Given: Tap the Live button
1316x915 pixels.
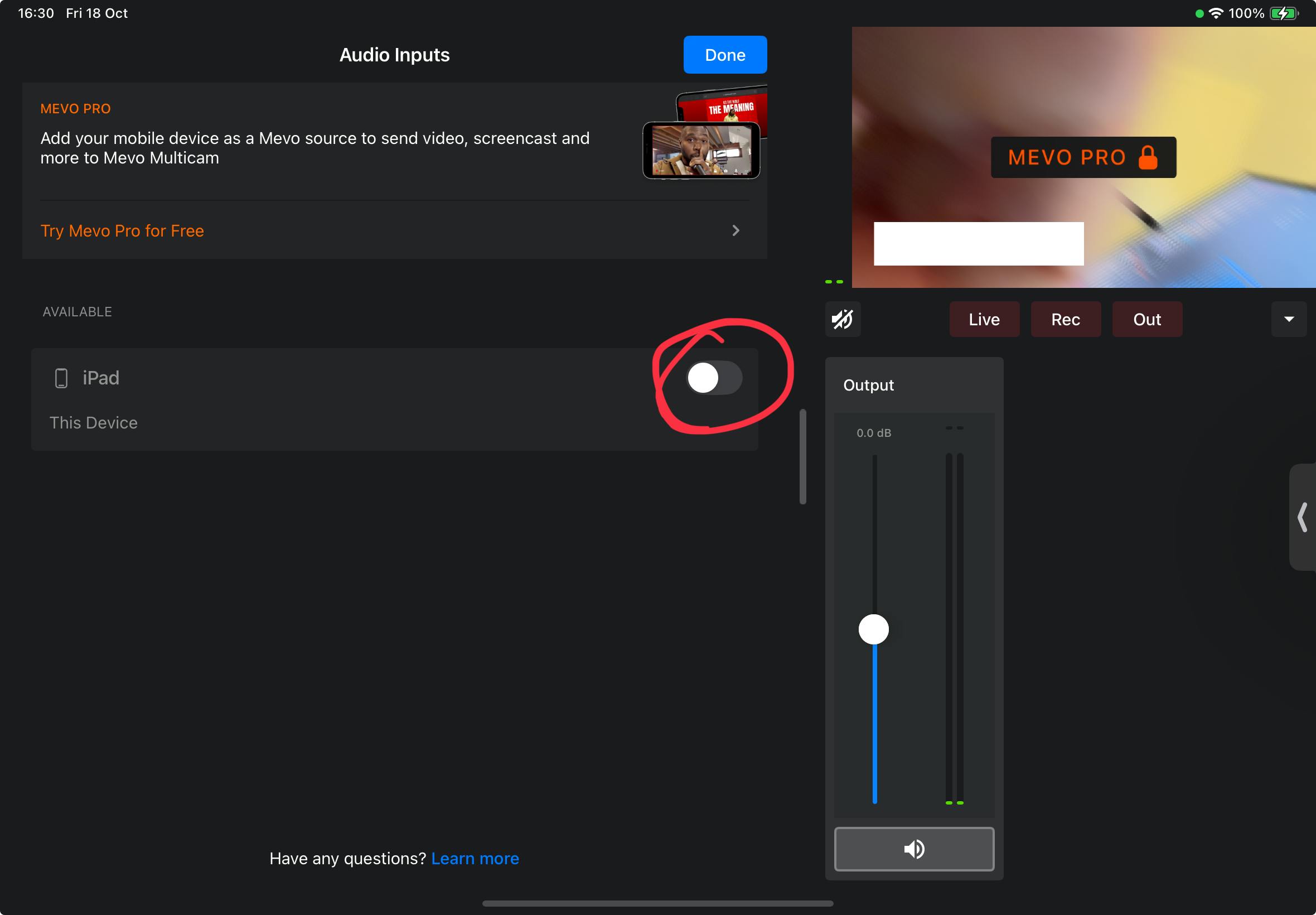Looking at the screenshot, I should coord(984,319).
